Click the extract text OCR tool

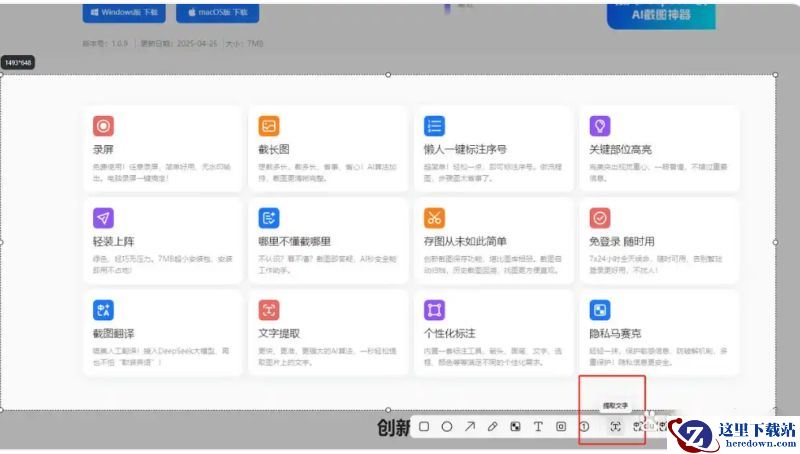coord(615,427)
